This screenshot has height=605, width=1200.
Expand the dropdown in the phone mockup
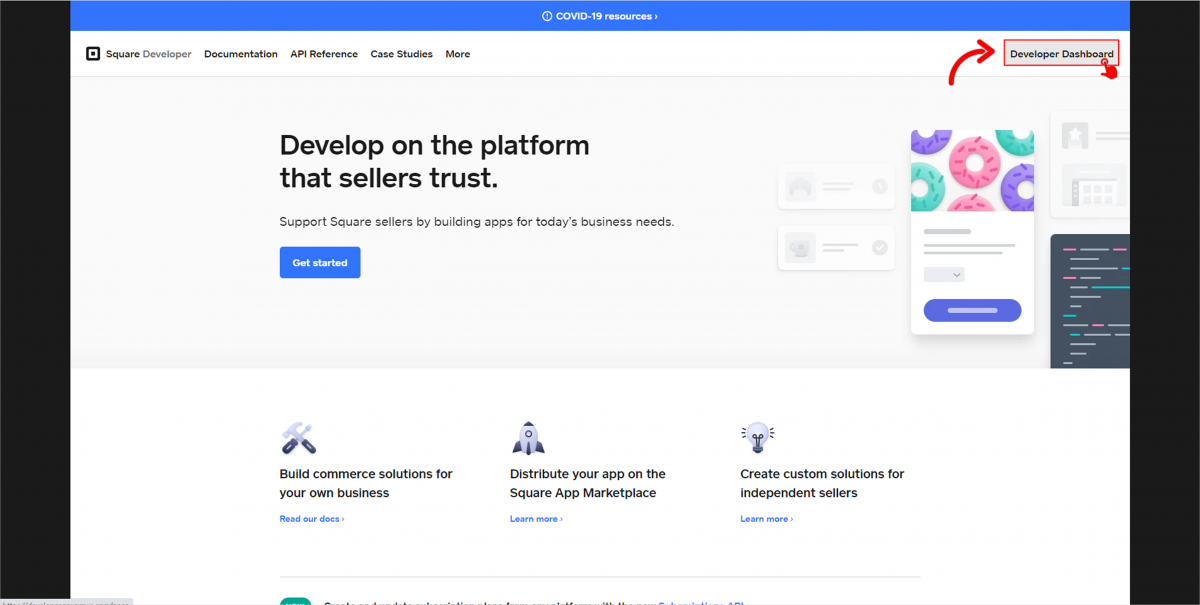(943, 273)
